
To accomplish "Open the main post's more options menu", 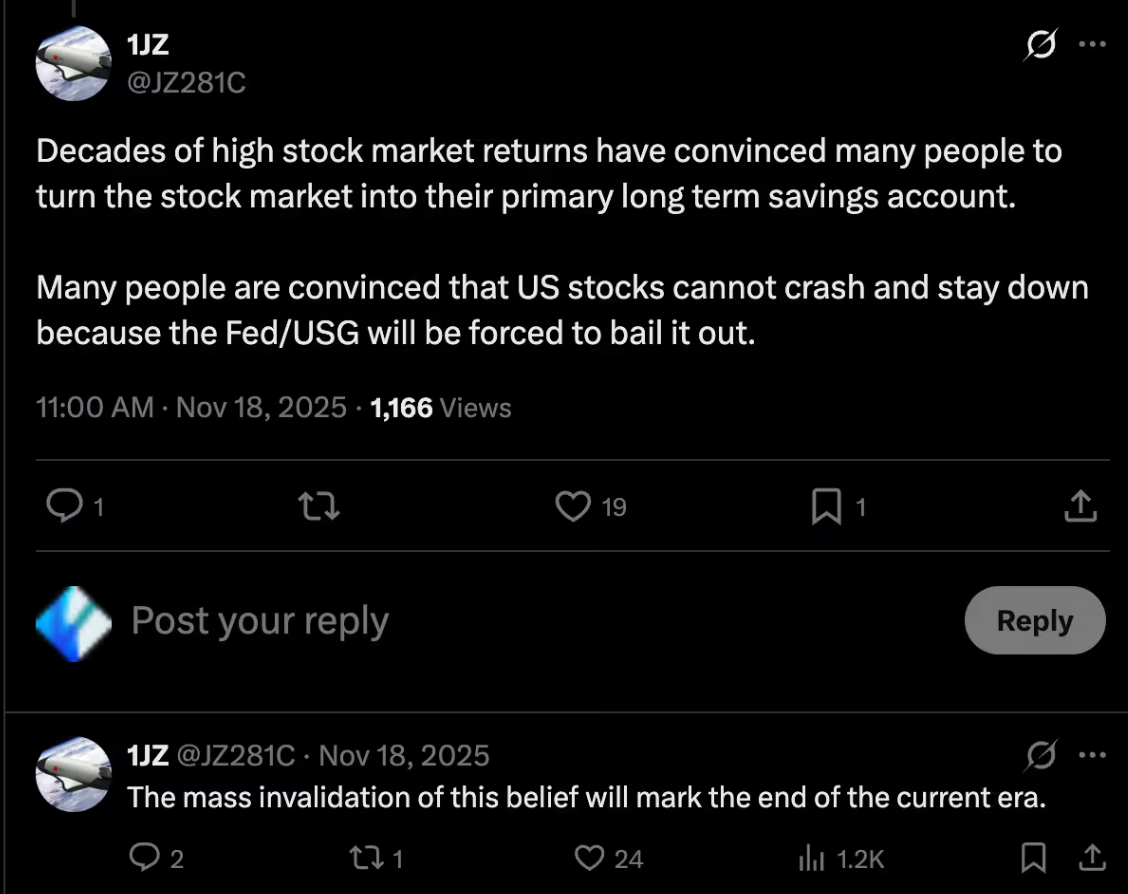I will pos(1092,46).
